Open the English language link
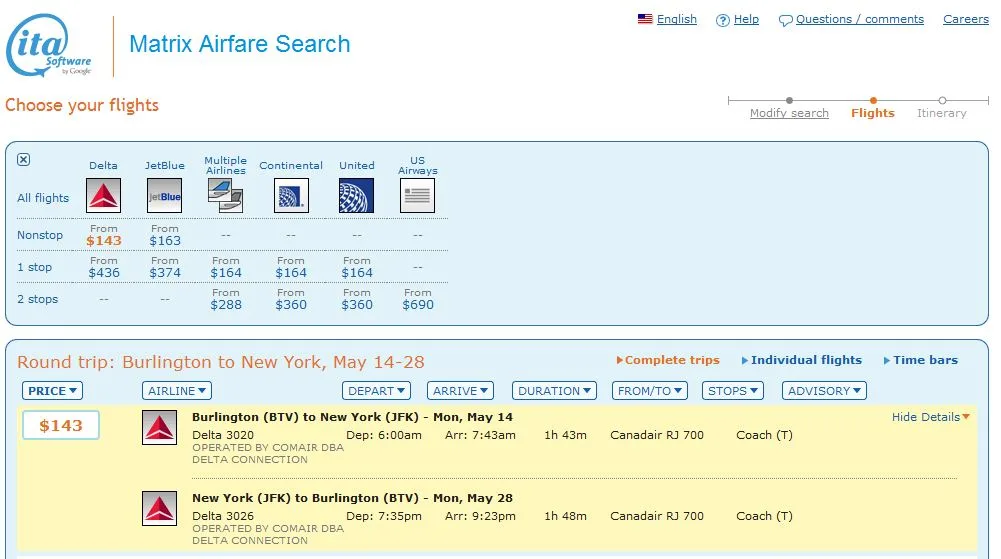This screenshot has width=1001, height=559. (x=677, y=19)
